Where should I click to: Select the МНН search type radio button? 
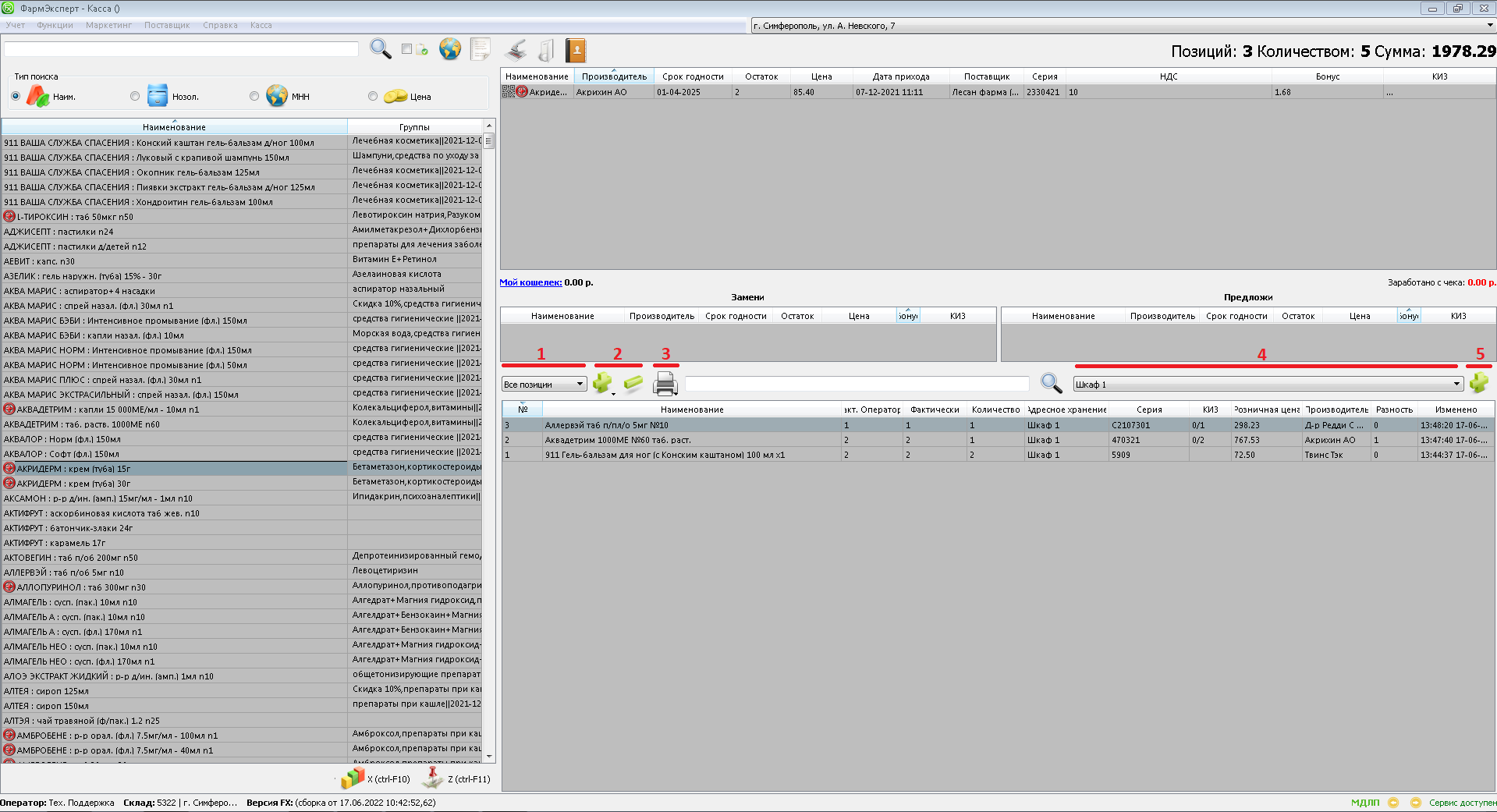point(254,97)
